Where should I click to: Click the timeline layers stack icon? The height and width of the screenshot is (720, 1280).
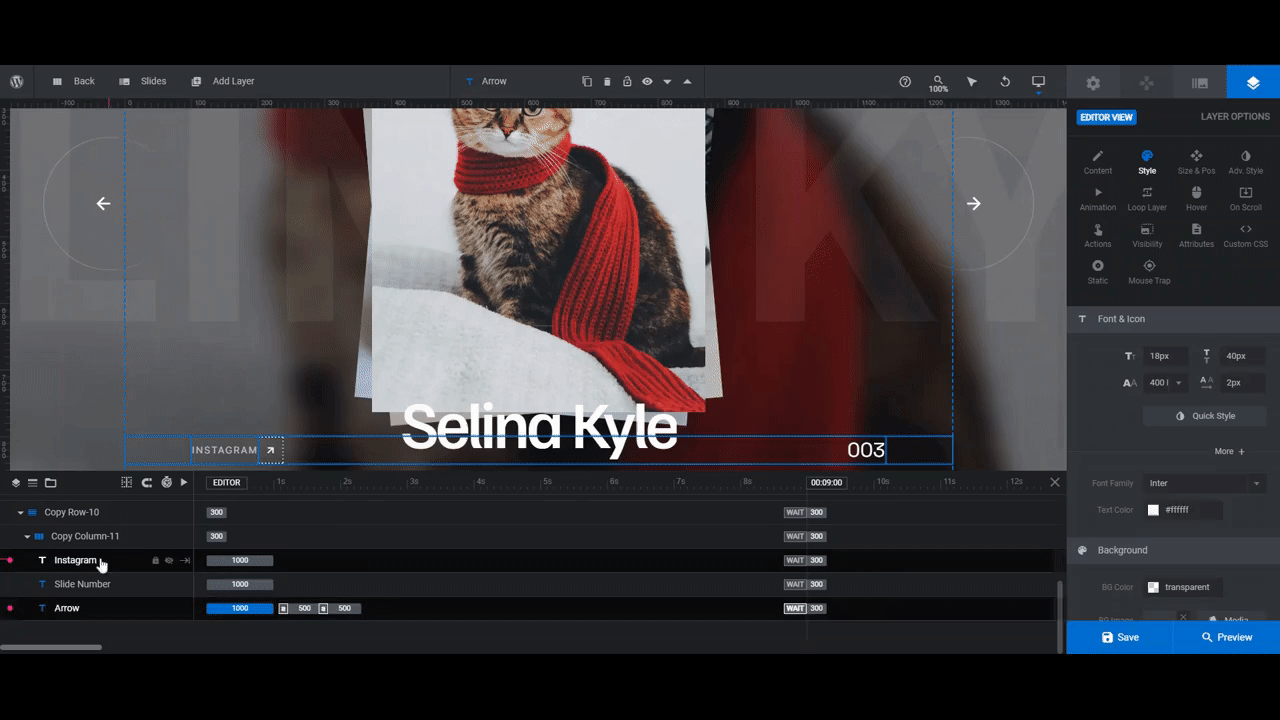coord(16,482)
